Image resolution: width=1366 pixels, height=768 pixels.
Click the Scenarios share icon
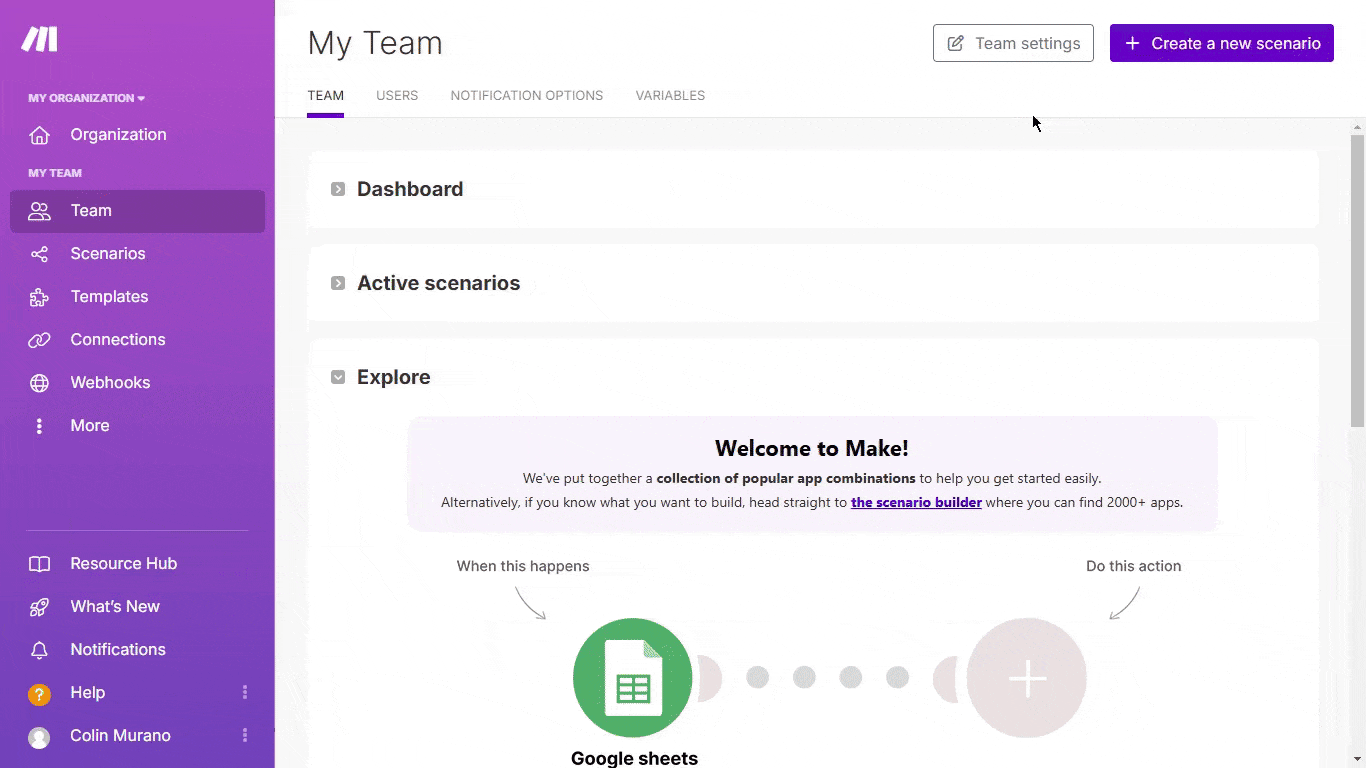(39, 254)
